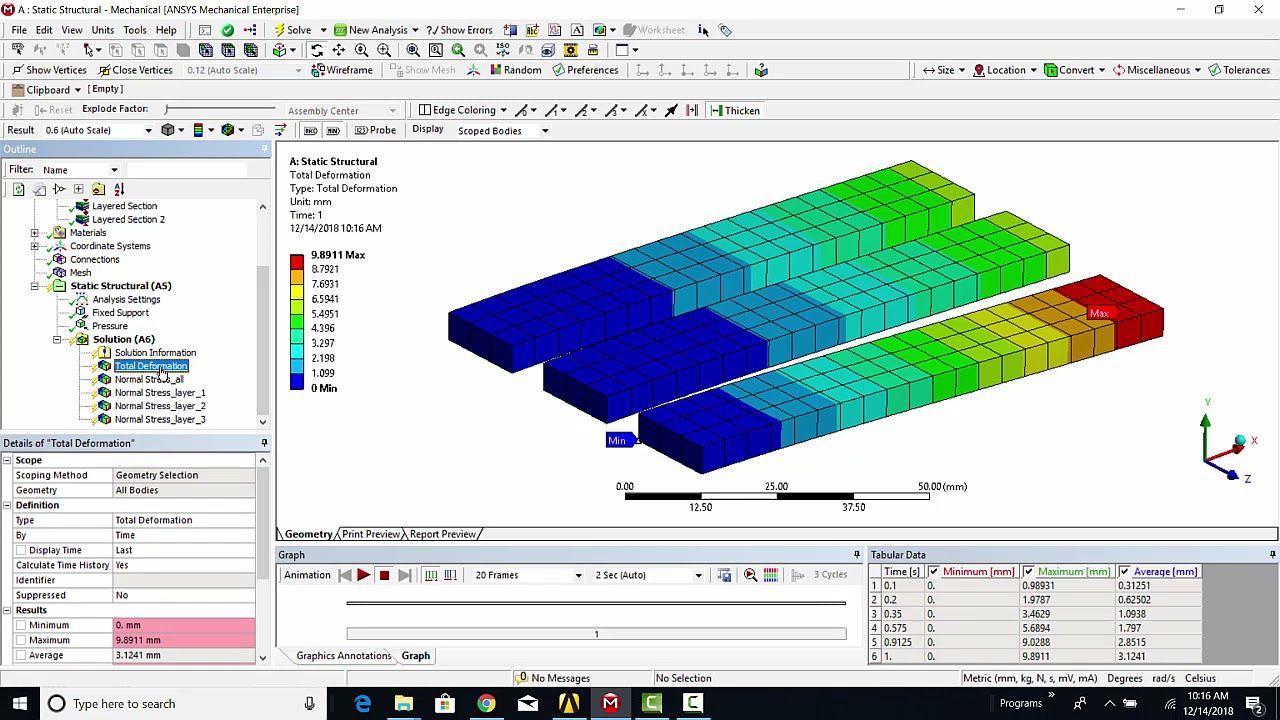Open the Preferences annotation icon
The height and width of the screenshot is (720, 1280).
point(585,70)
